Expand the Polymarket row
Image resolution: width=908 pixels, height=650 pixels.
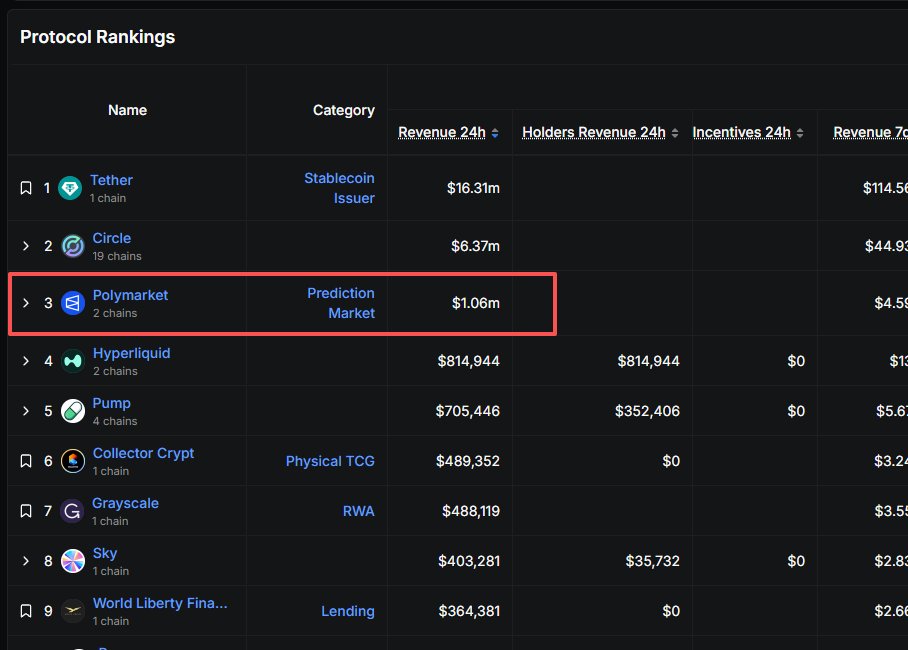26,302
